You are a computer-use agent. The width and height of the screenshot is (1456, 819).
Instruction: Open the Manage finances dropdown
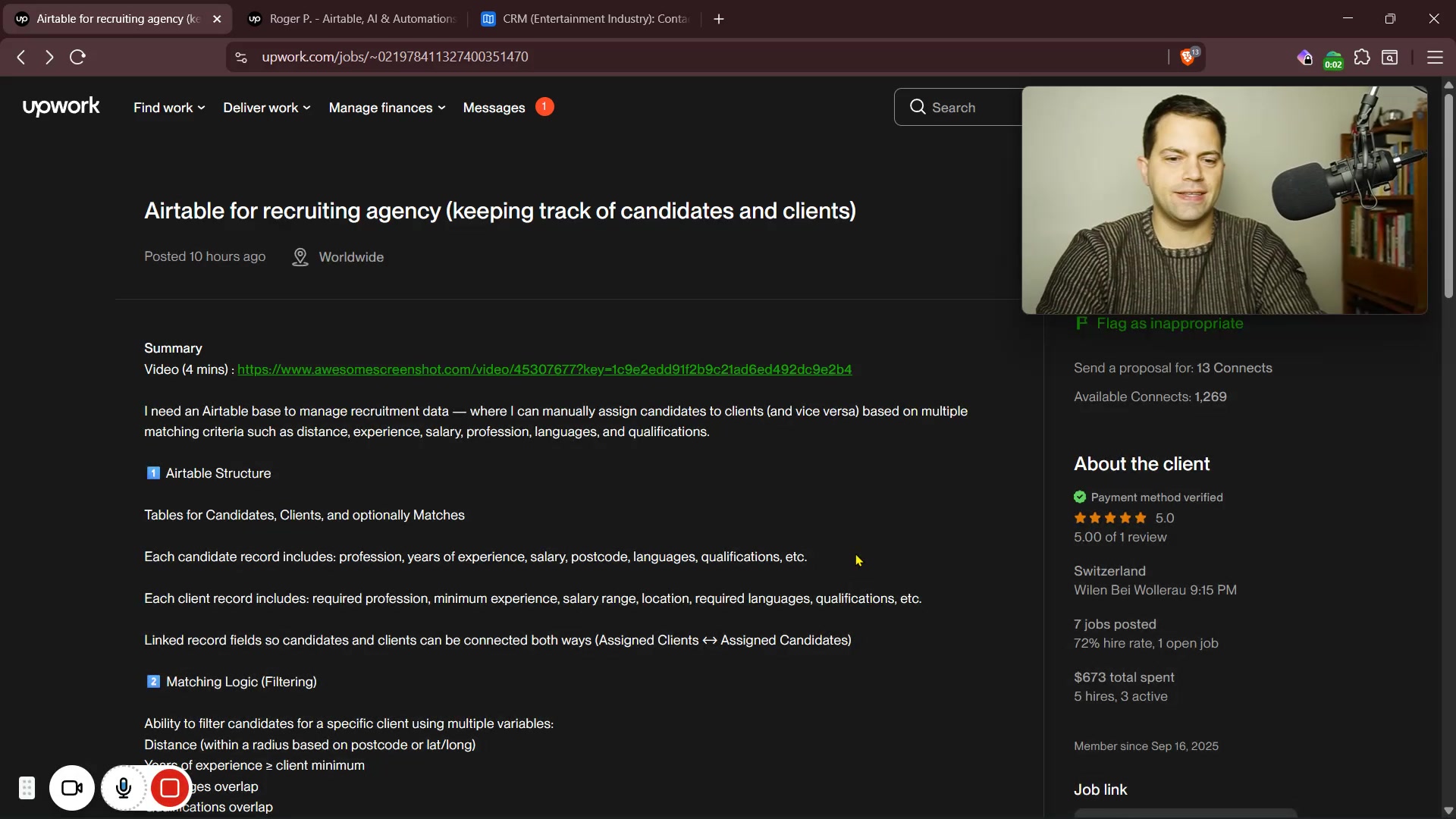coord(387,108)
